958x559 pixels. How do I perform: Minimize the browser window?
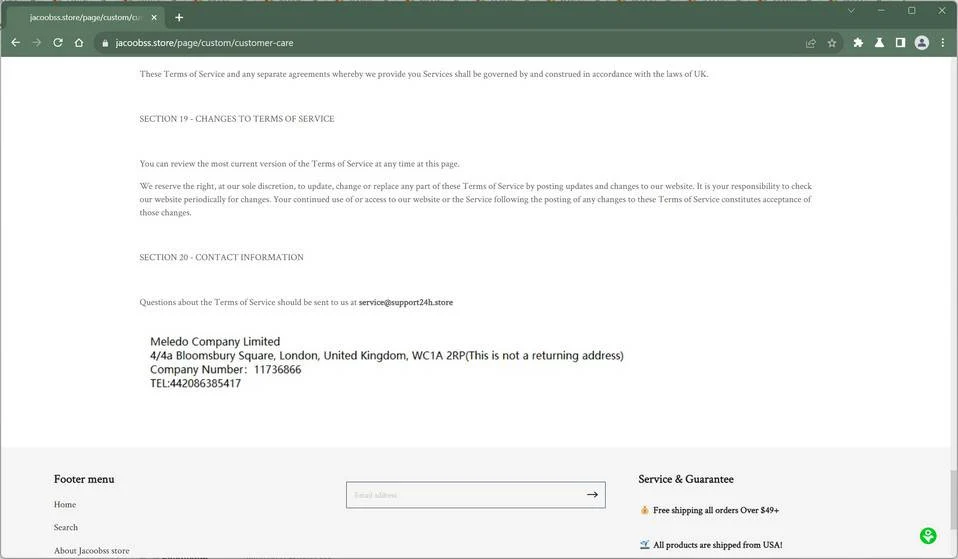pos(881,10)
